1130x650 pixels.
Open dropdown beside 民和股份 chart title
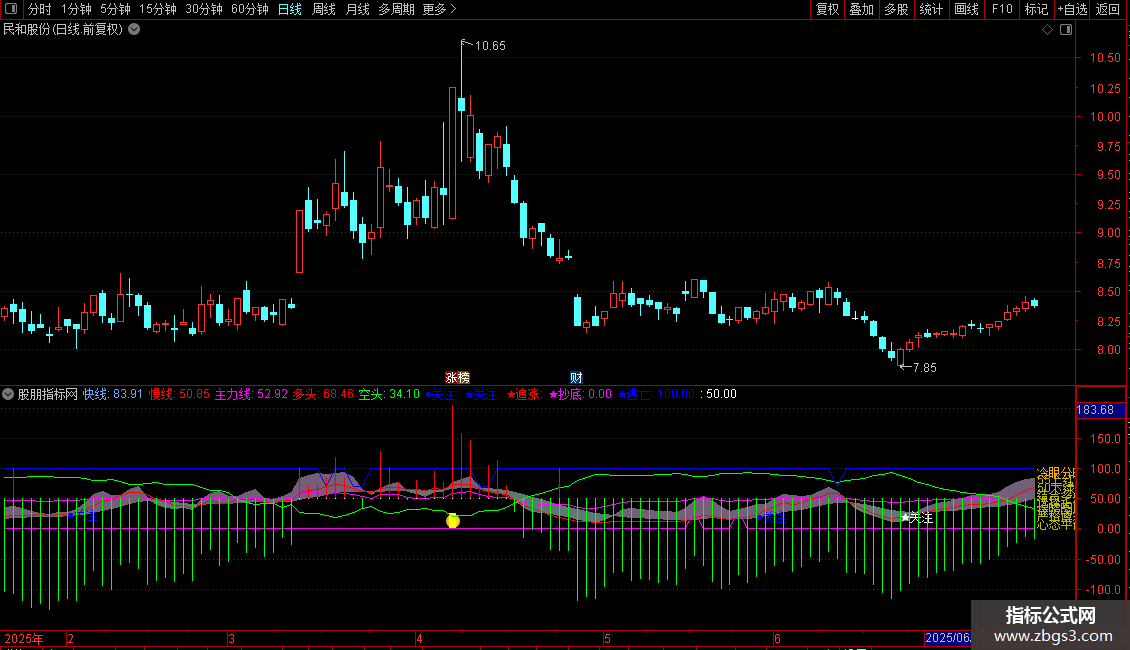coord(134,30)
